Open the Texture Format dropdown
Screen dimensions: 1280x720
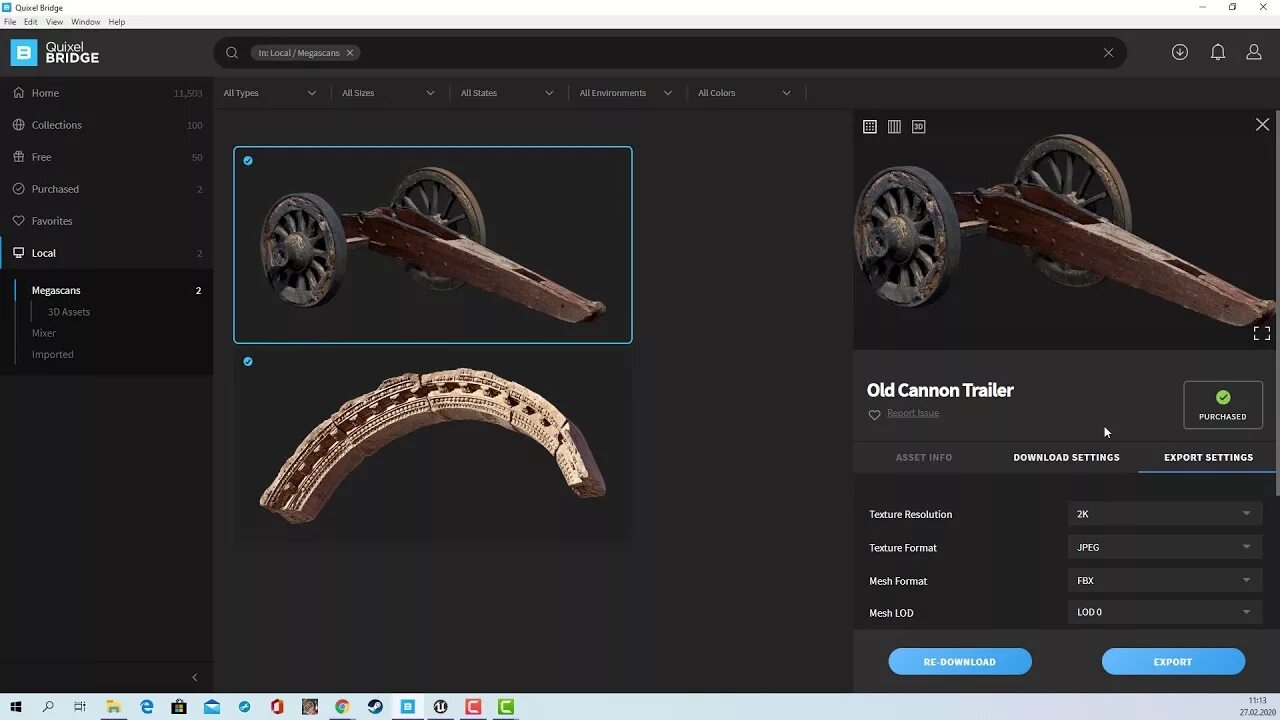(1165, 547)
